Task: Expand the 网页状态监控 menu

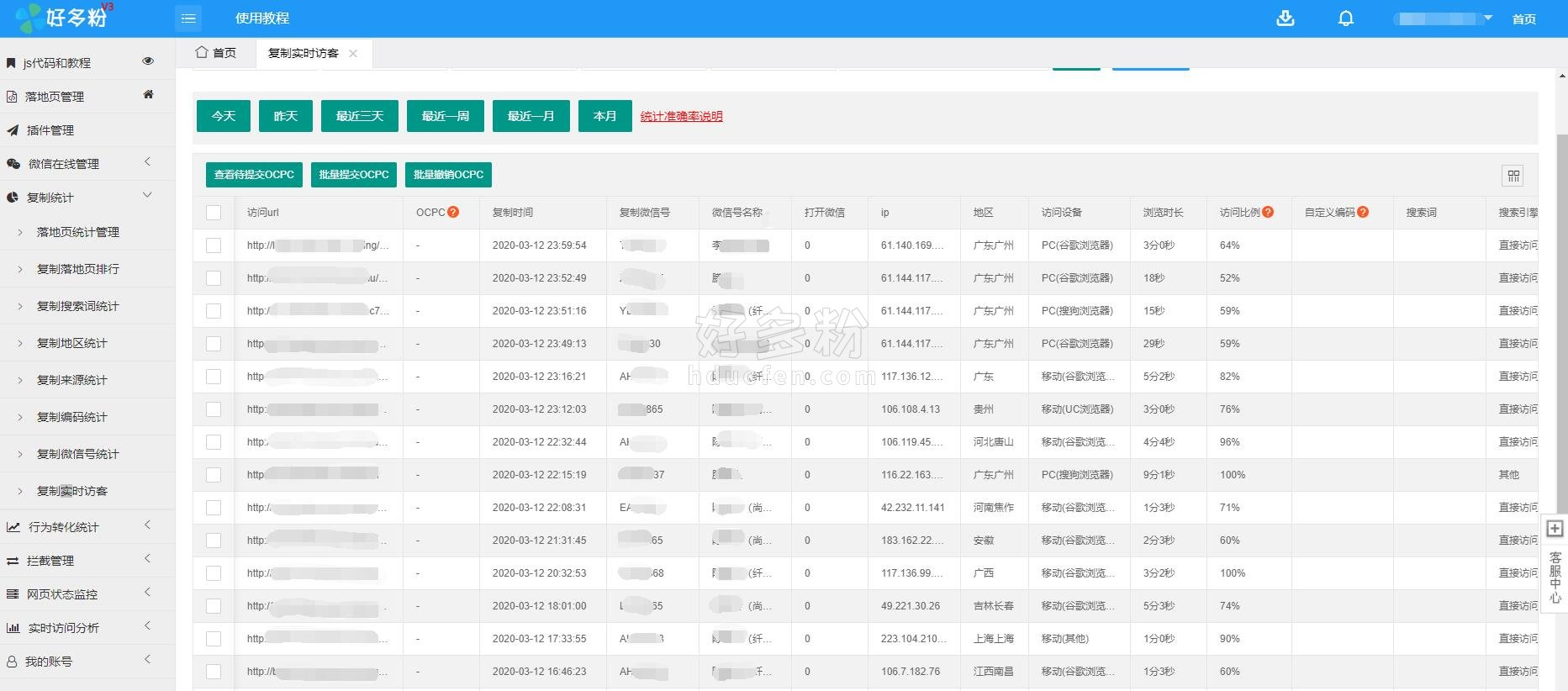Action: 87,594
